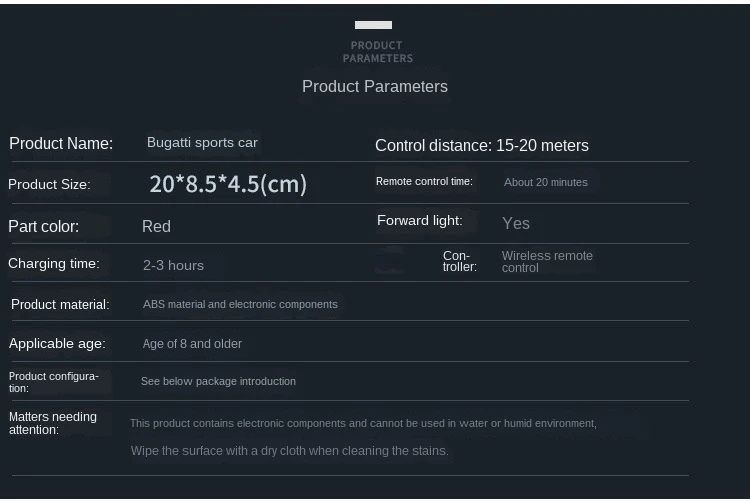Click the "Yes" forward light value
The height and width of the screenshot is (502, 750).
516,224
